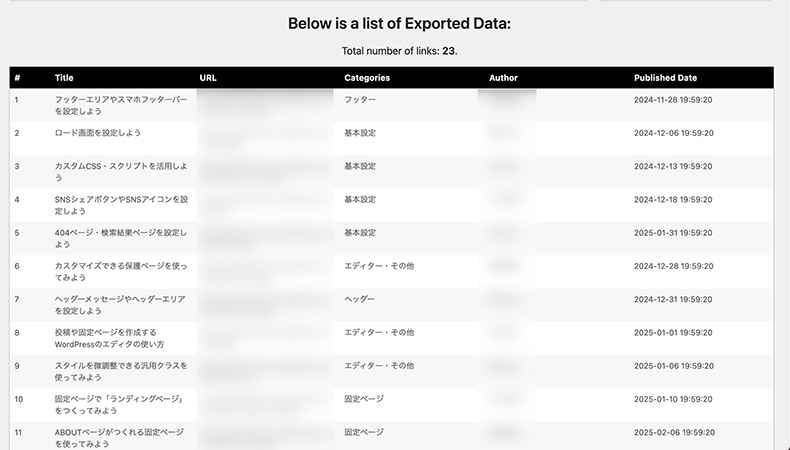This screenshot has width=790, height=450.
Task: Click the "Total number of links: 23" text
Action: coord(399,50)
